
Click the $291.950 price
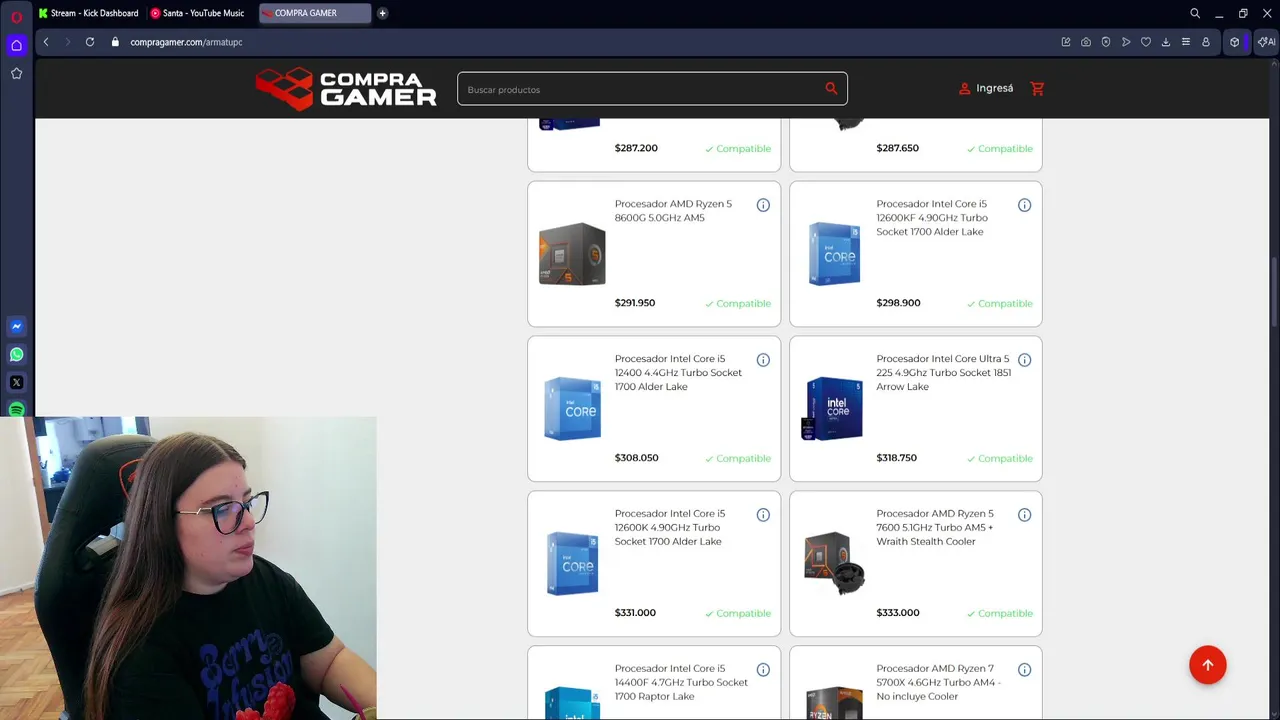coord(635,303)
